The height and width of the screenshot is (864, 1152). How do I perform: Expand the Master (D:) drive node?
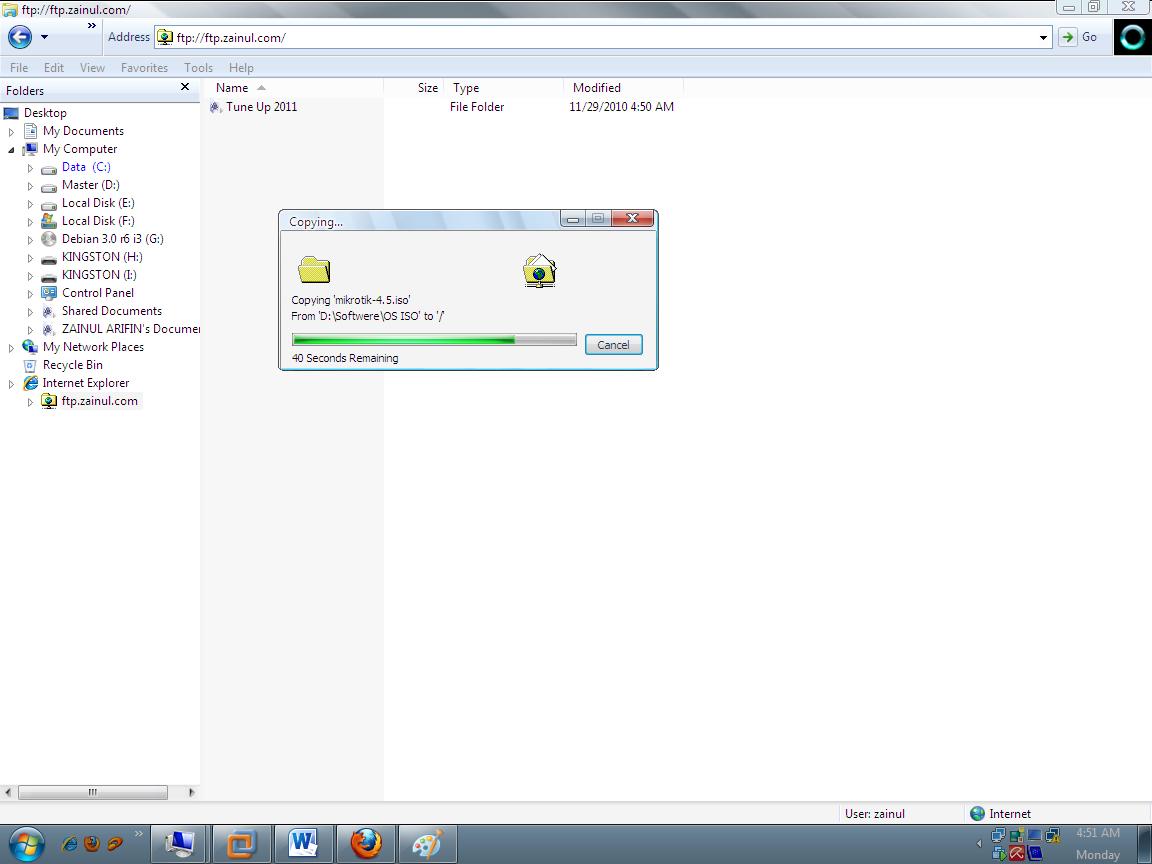[x=30, y=187]
